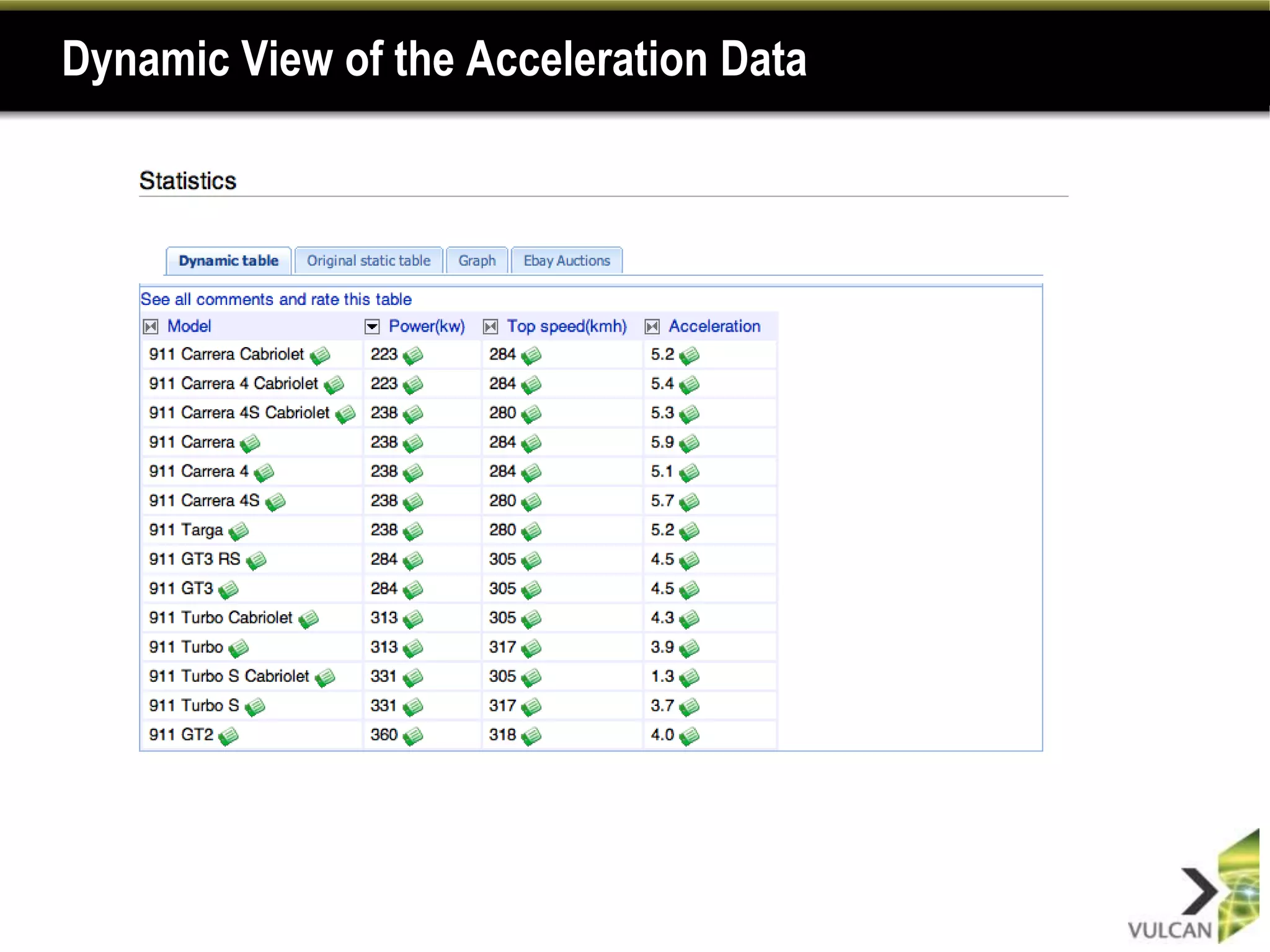The height and width of the screenshot is (952, 1270).
Task: Click the note icon beside 911 GT3 RS
Action: [x=256, y=560]
